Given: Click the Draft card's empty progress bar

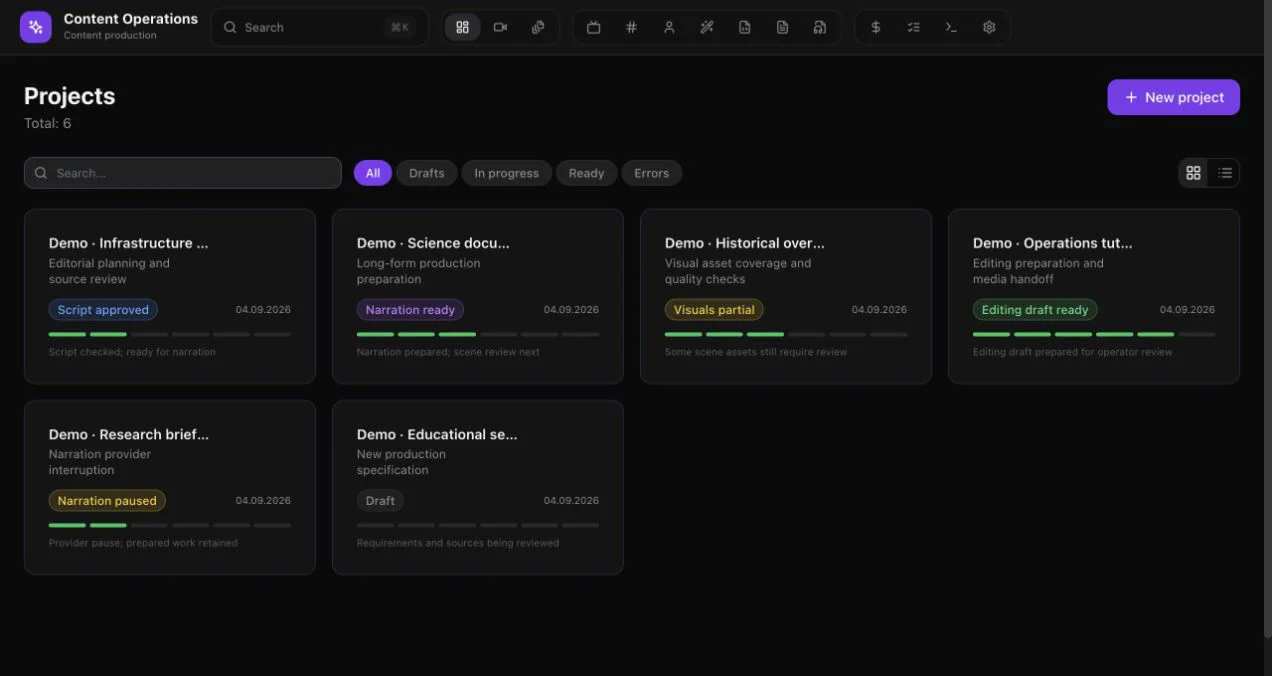Looking at the screenshot, I should pos(478,525).
